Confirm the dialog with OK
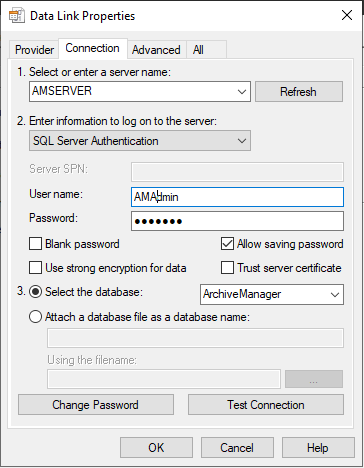The width and height of the screenshot is (364, 468). [156, 448]
